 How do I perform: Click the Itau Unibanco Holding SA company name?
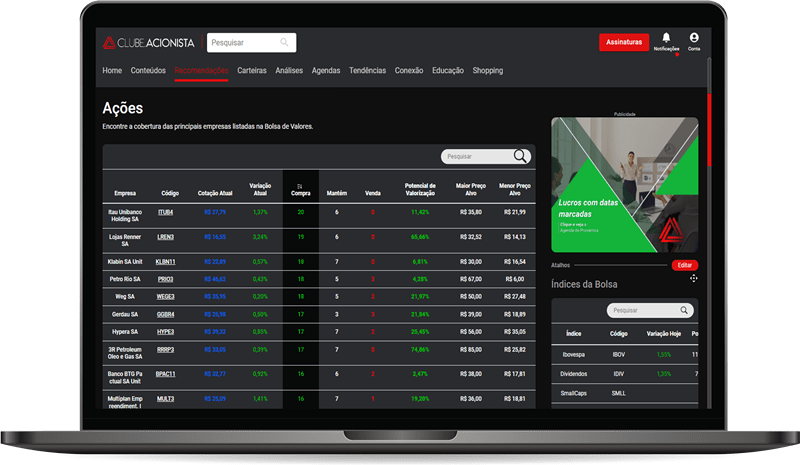(x=125, y=215)
